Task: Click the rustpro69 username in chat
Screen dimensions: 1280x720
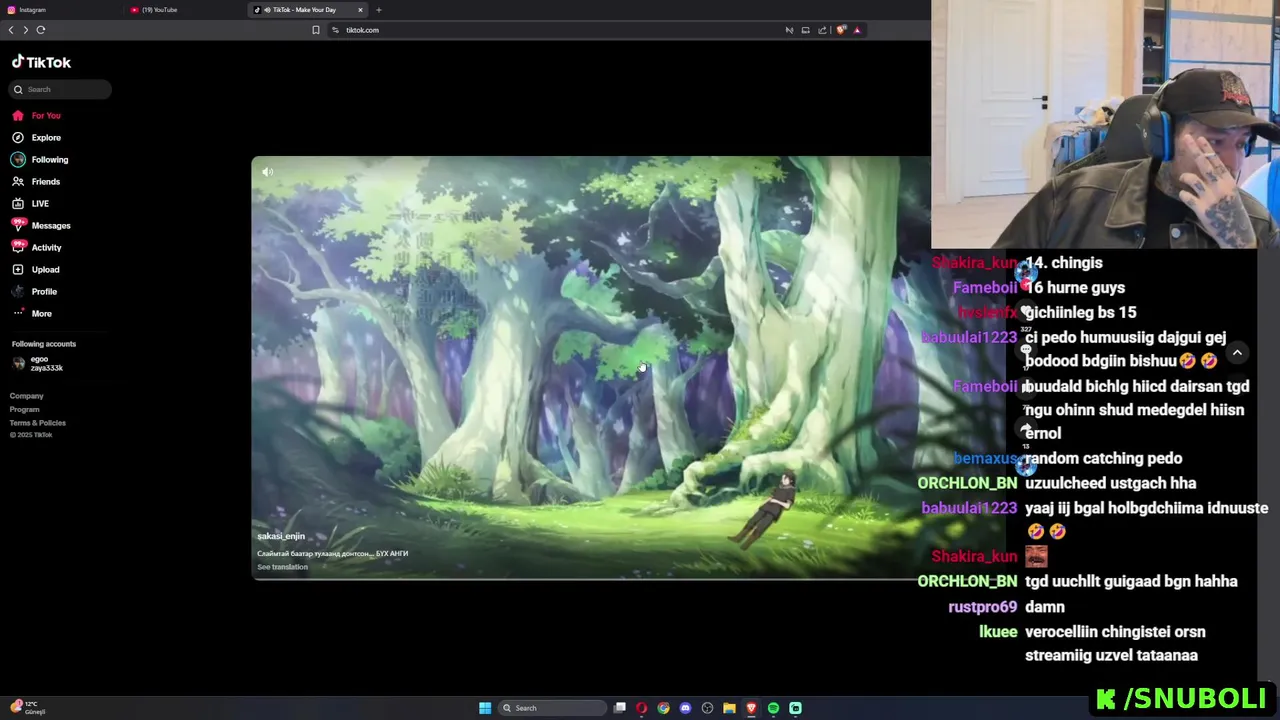Action: [982, 607]
